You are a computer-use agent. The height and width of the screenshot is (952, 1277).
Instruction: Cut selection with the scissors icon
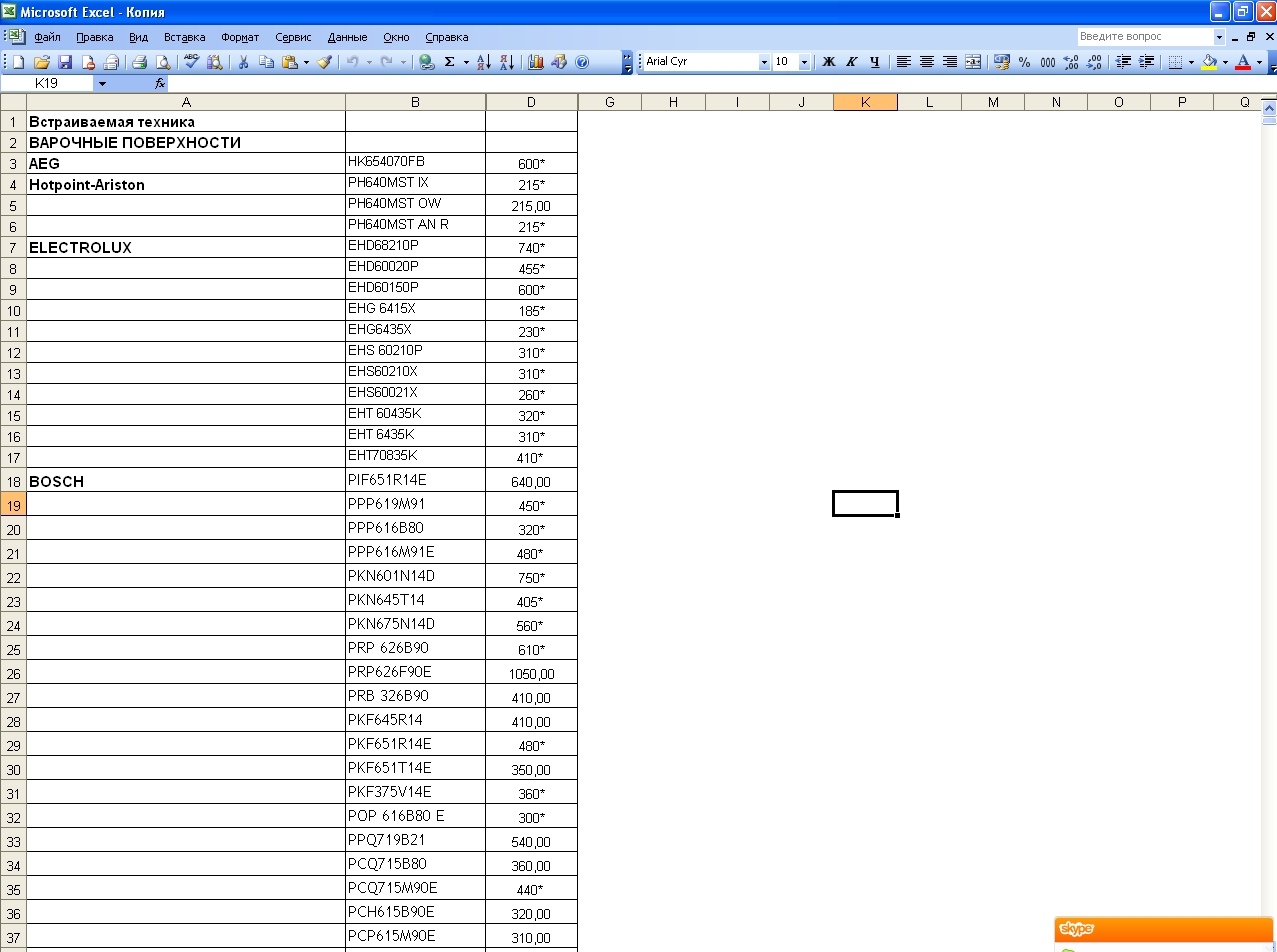pyautogui.click(x=242, y=62)
